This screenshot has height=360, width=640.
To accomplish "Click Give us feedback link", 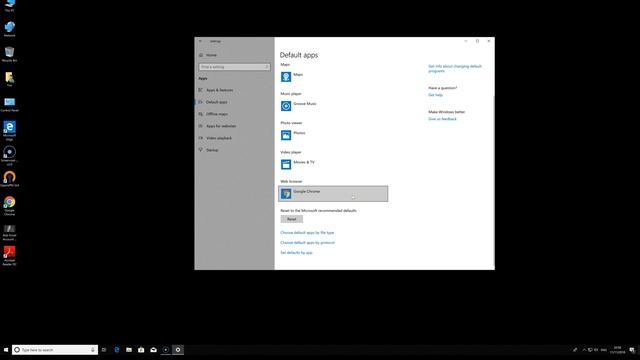I will click(442, 119).
